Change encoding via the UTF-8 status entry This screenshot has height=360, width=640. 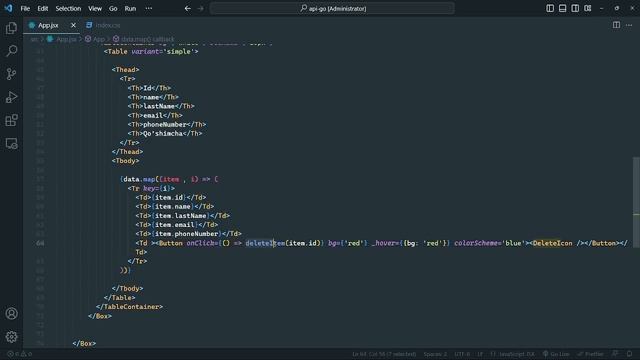pyautogui.click(x=462, y=354)
